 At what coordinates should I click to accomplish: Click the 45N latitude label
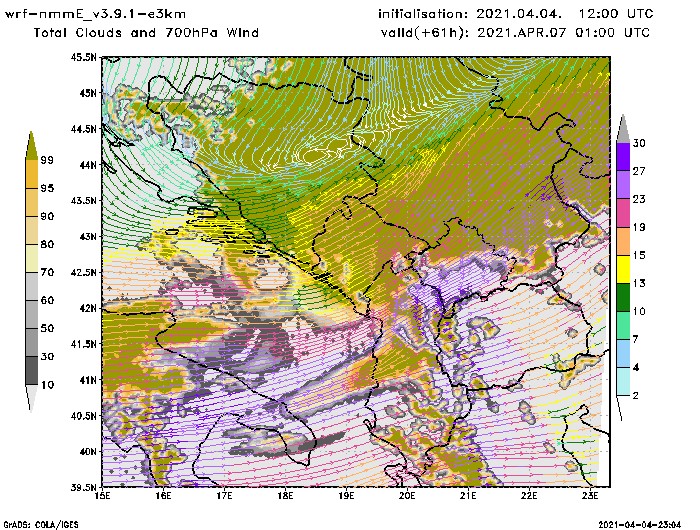click(88, 93)
